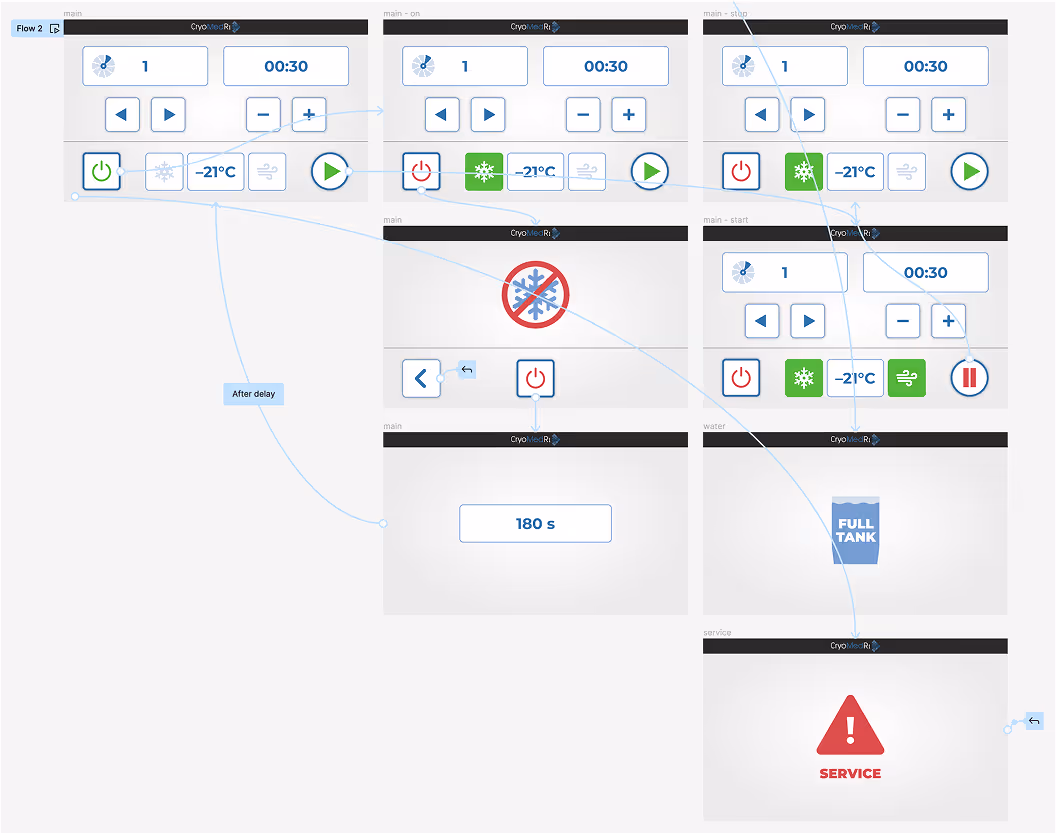The image size is (1056, 833).
Task: Select the 'water' frame title
Action: tap(714, 426)
